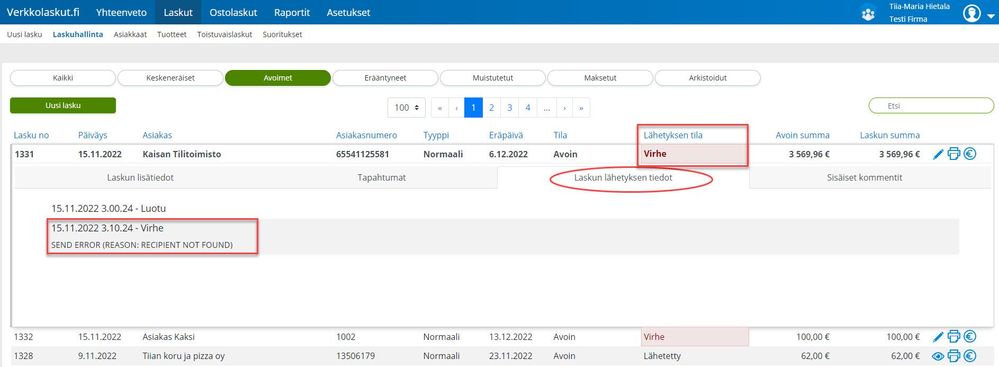
Task: Open Laskut in main navigation
Action: (x=178, y=12)
